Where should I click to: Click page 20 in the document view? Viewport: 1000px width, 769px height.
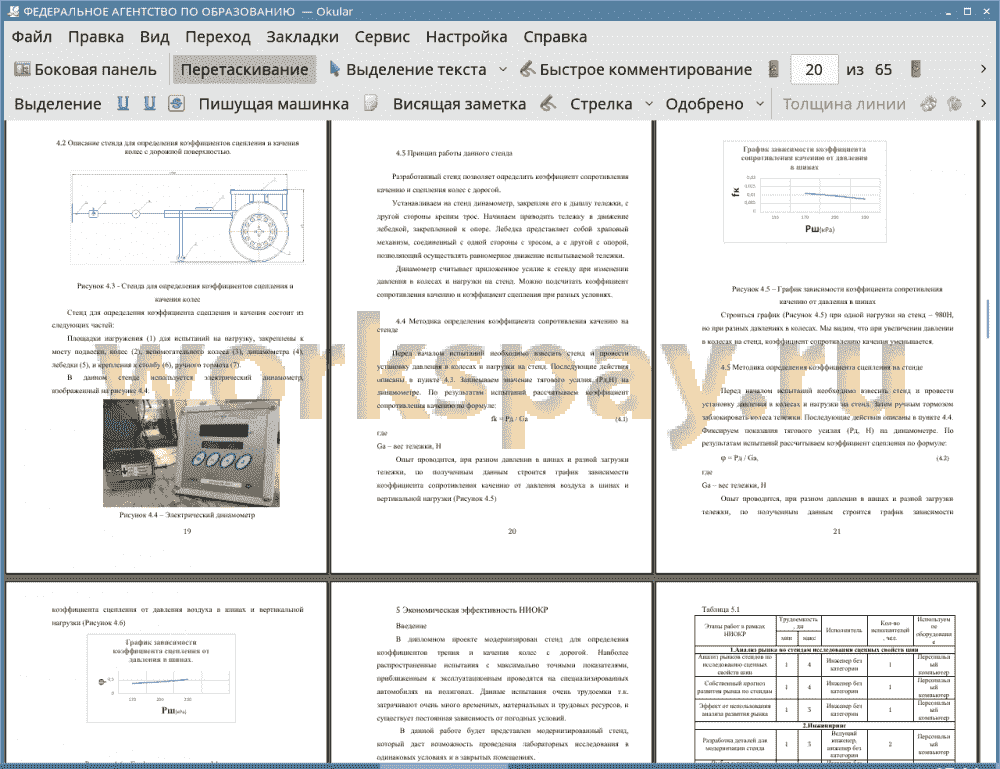pyautogui.click(x=492, y=346)
